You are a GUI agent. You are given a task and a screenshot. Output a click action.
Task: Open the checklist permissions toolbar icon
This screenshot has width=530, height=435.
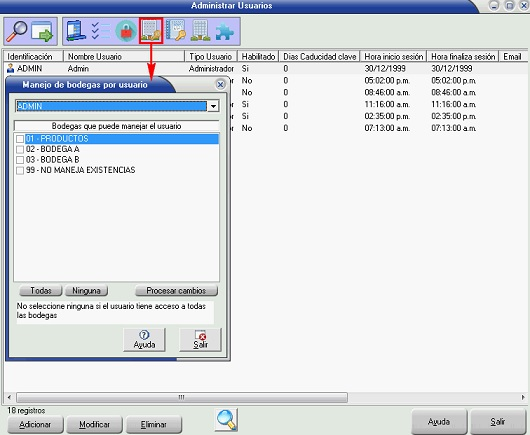101,31
